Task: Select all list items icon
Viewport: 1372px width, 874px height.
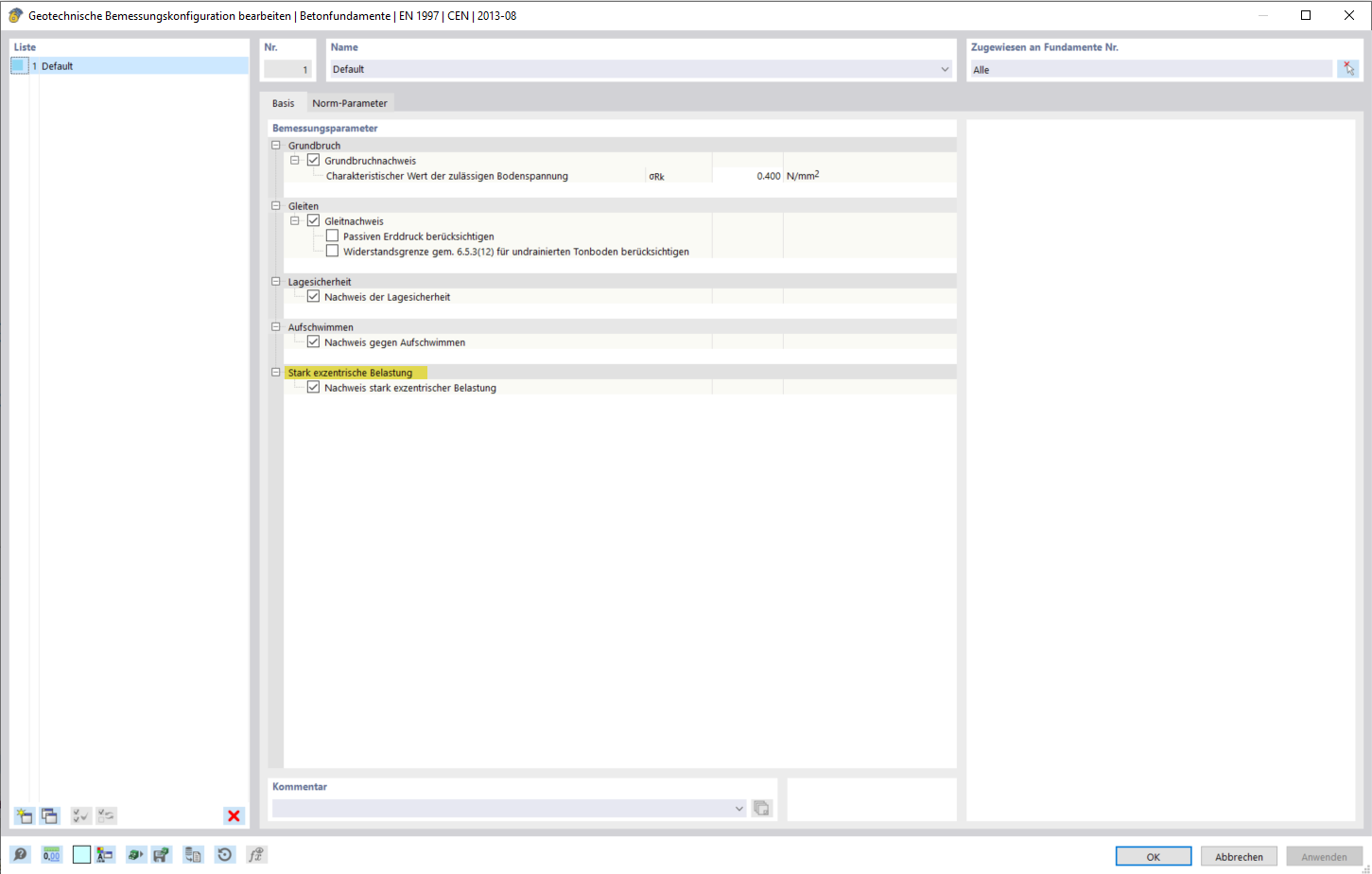Action: tap(81, 815)
